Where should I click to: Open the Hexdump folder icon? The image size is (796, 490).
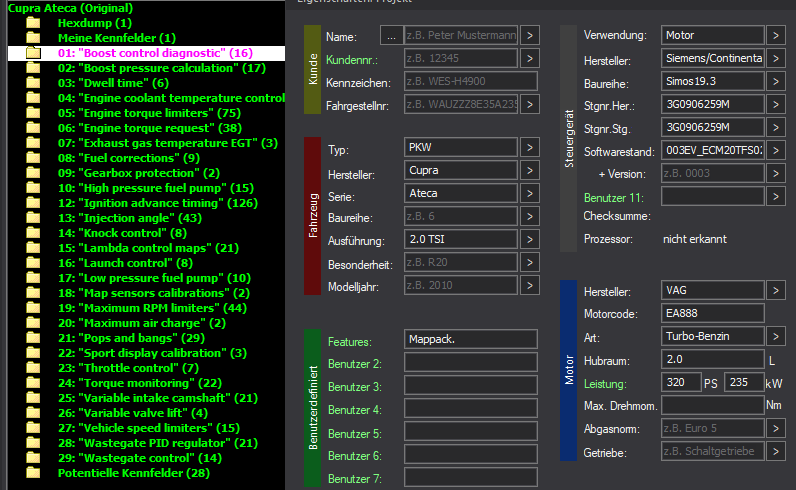[x=34, y=23]
